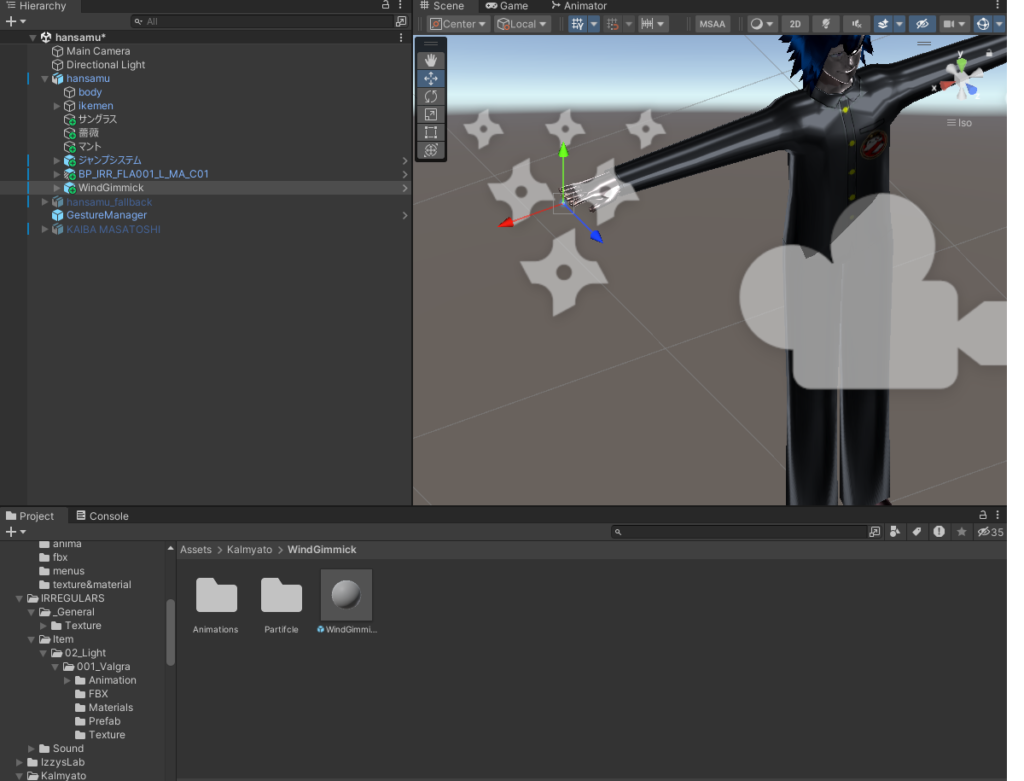Open the Center pivot mode dropdown

tap(458, 24)
